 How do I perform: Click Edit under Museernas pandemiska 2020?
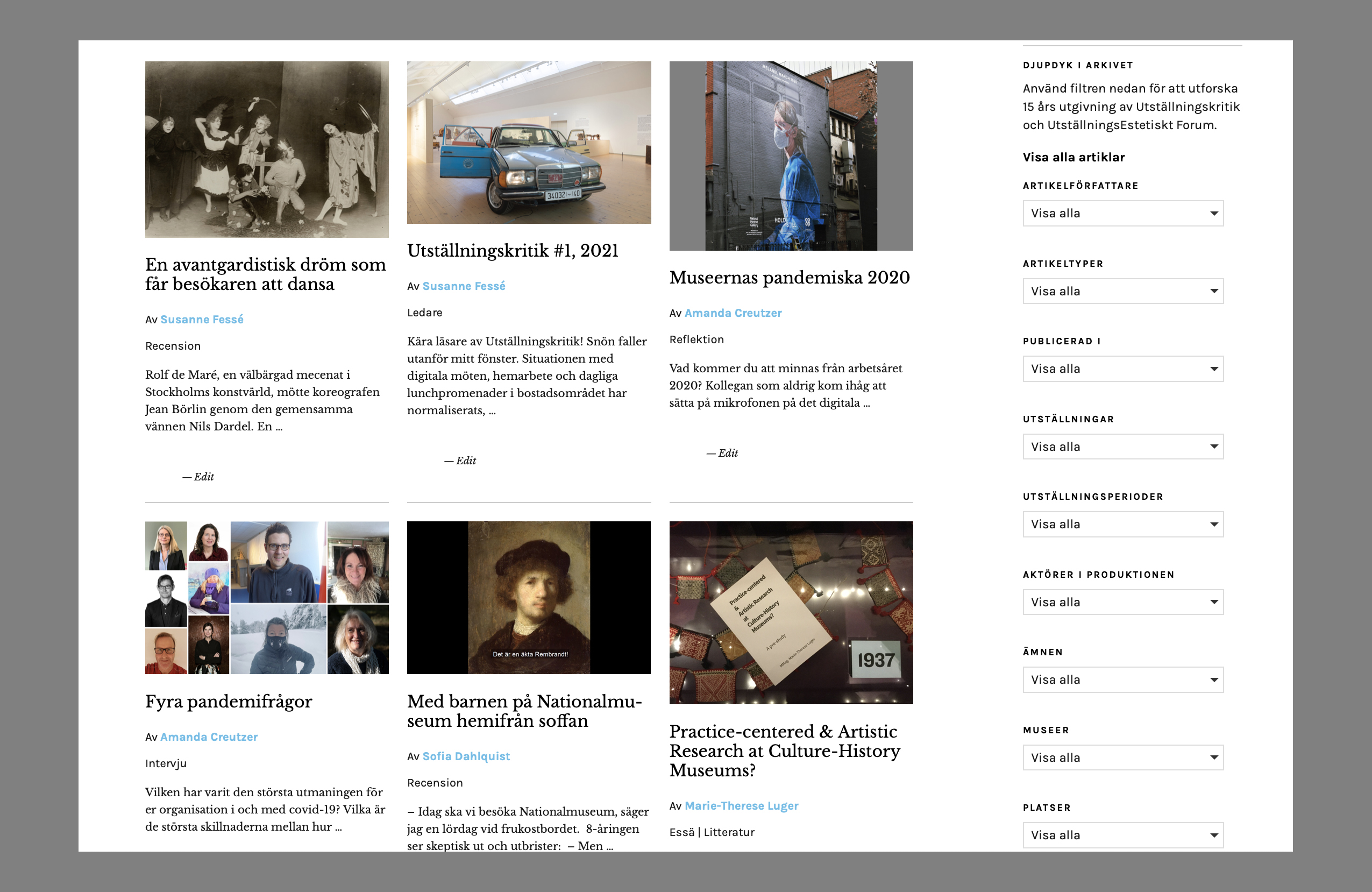pyautogui.click(x=728, y=453)
